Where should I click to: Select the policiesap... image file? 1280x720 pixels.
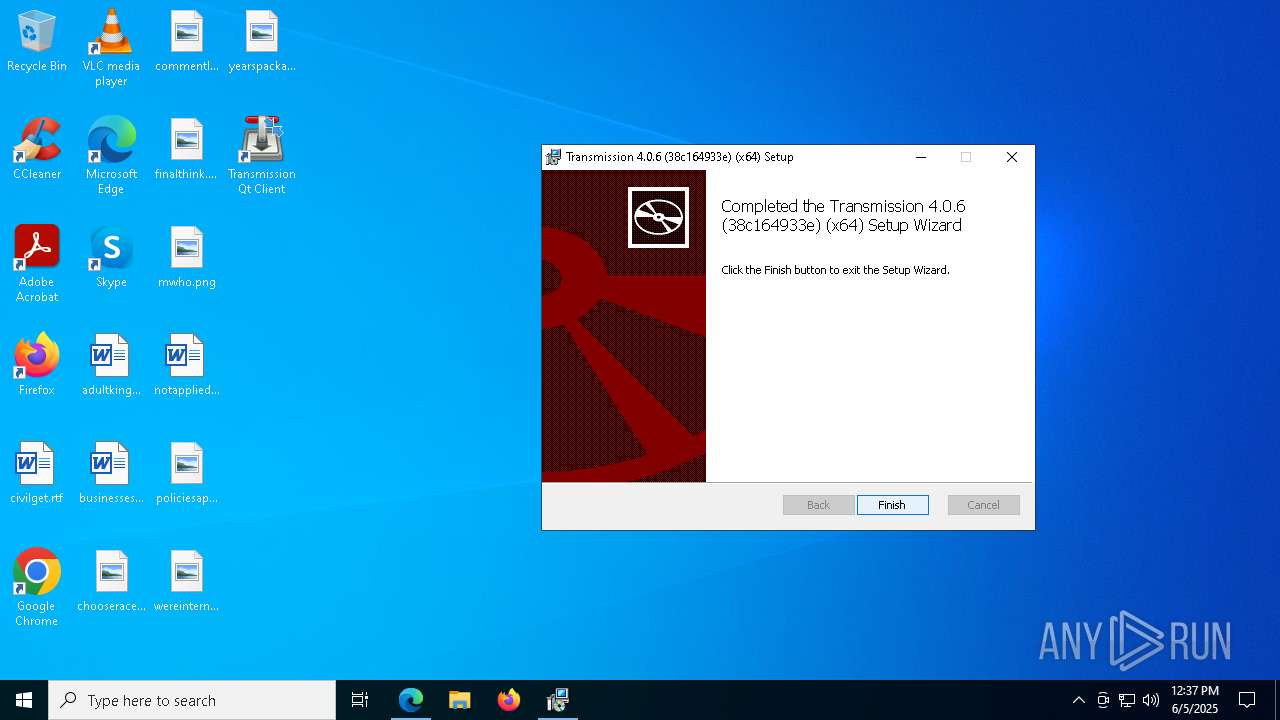(x=187, y=474)
